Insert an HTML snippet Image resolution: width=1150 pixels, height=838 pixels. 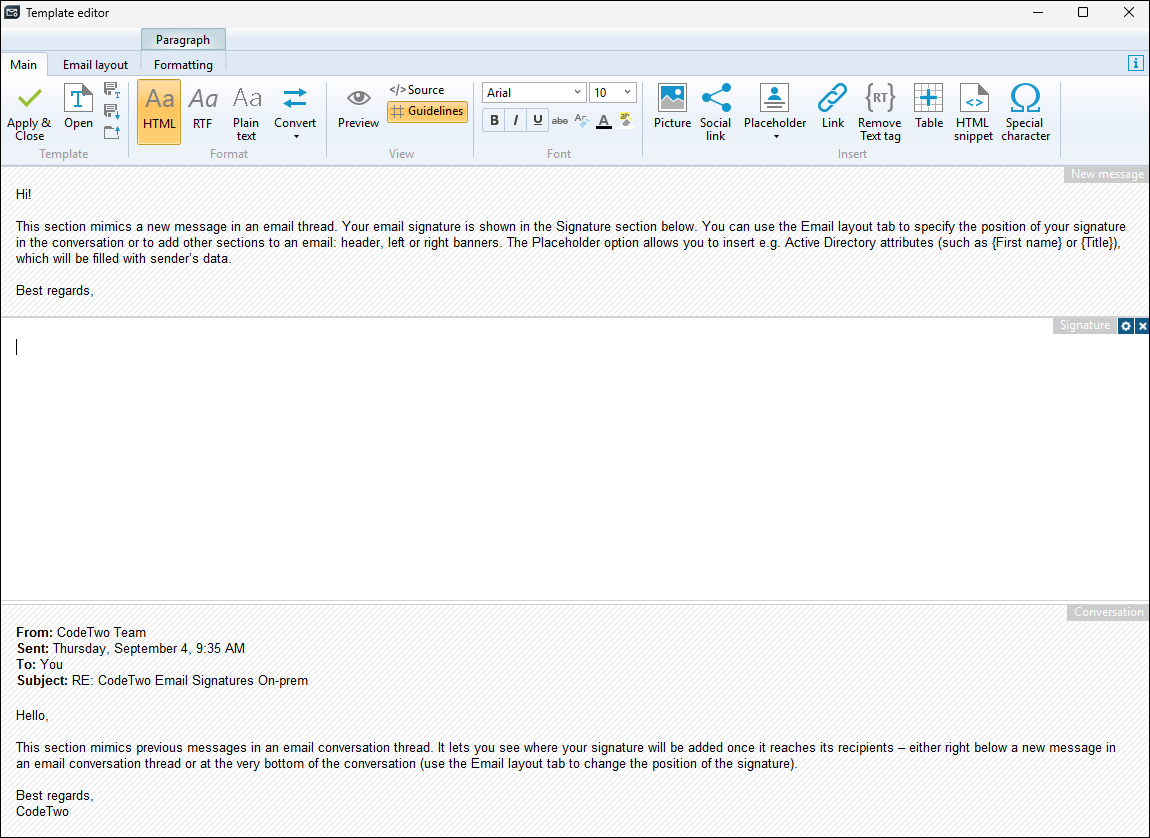pyautogui.click(x=973, y=110)
